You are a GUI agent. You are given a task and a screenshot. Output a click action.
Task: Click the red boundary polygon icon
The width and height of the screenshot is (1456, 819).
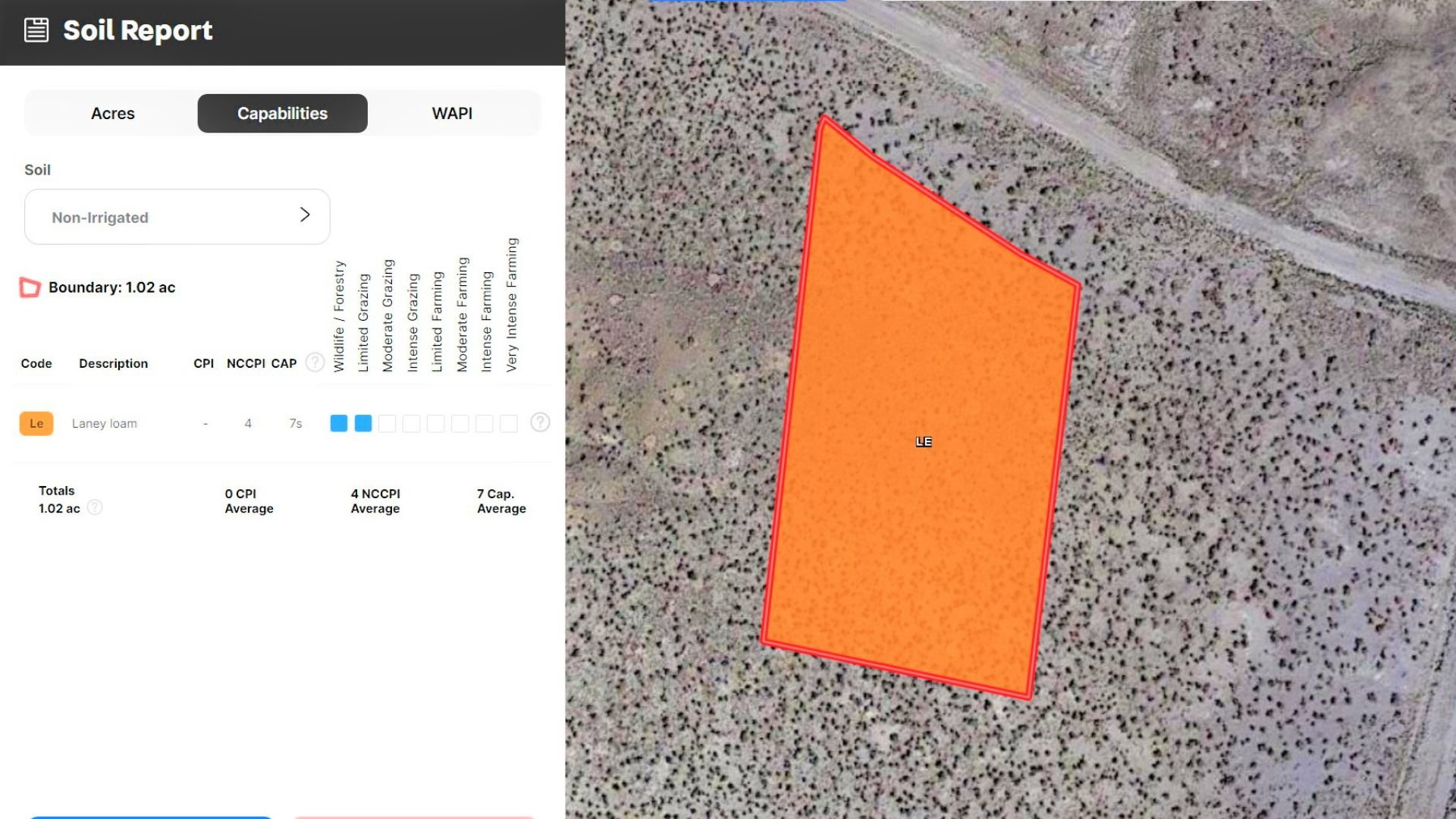pos(30,287)
